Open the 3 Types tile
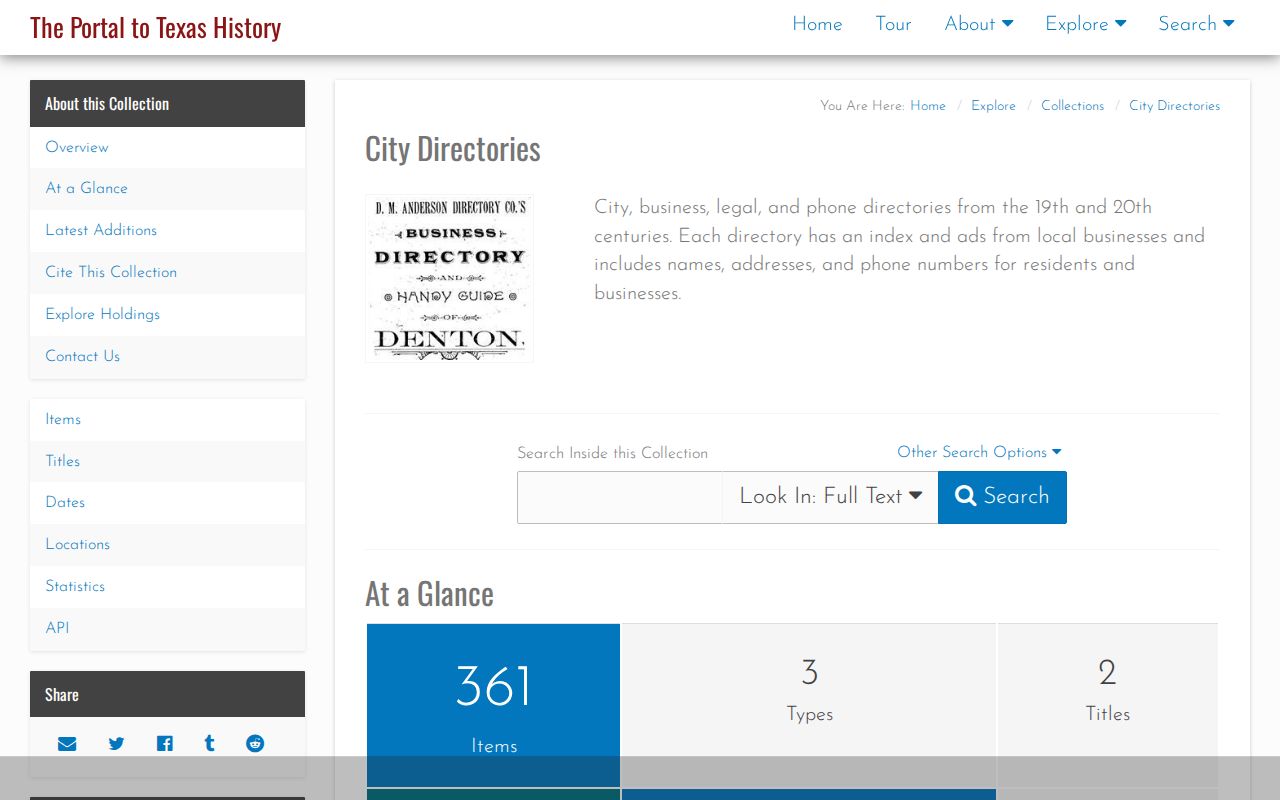Viewport: 1280px width, 800px height. 809,705
